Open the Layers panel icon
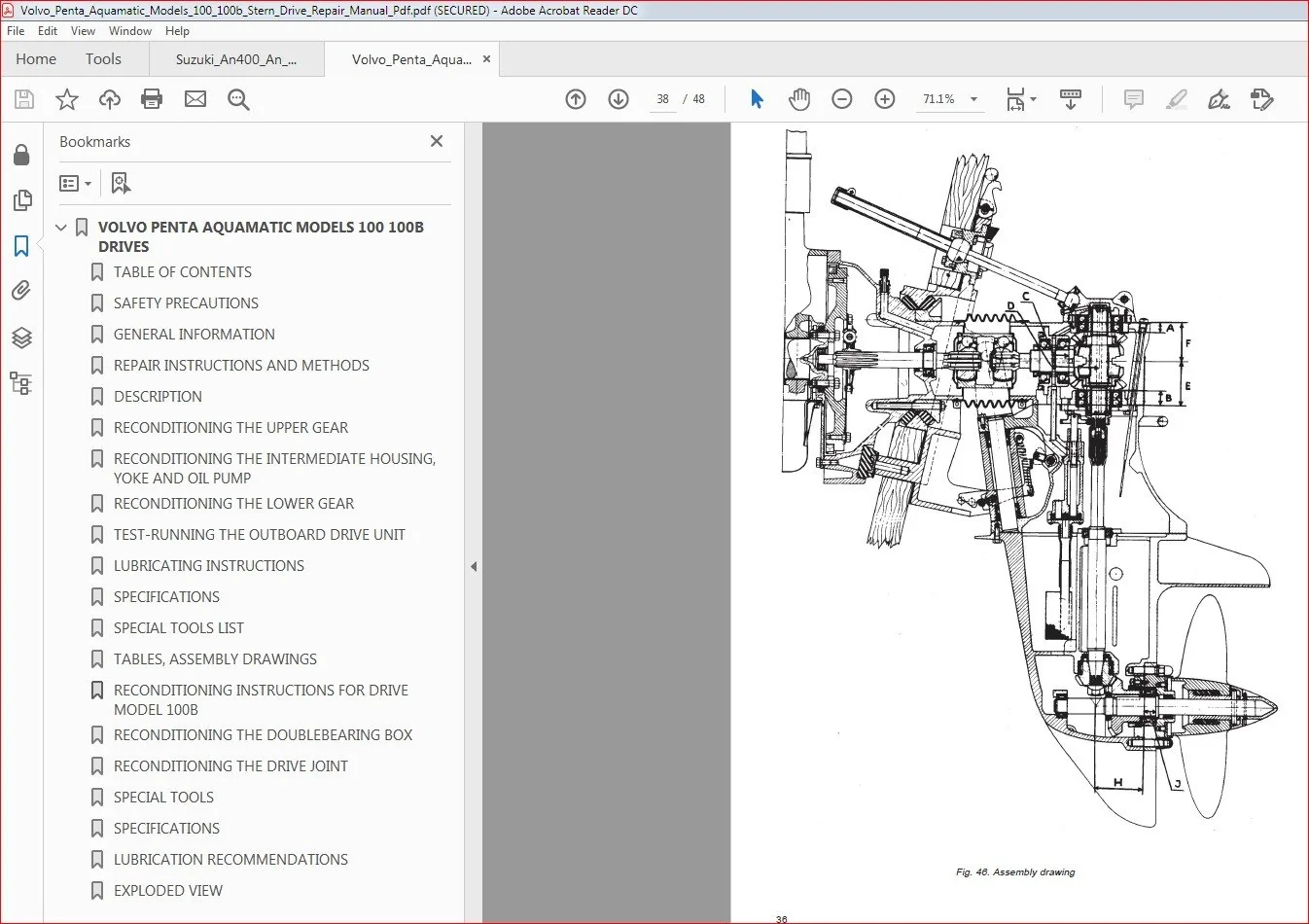Image resolution: width=1309 pixels, height=924 pixels. pos(21,338)
